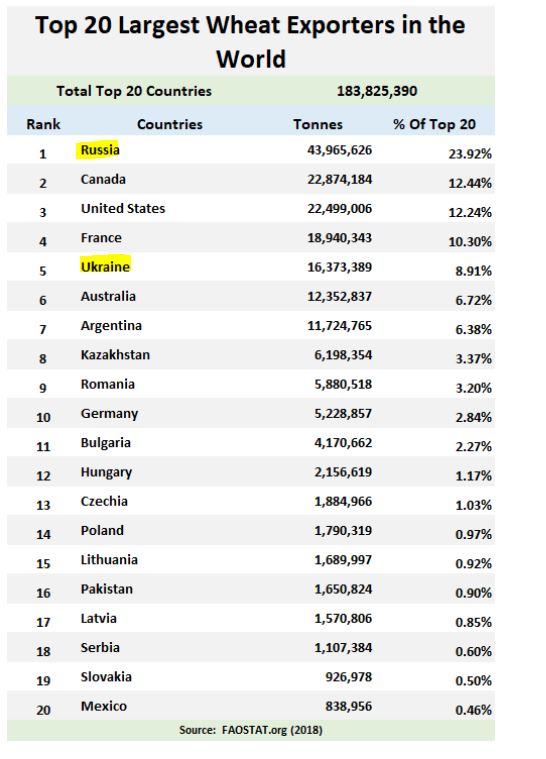Select the Mexico country cell
The width and height of the screenshot is (546, 759).
pos(104,706)
